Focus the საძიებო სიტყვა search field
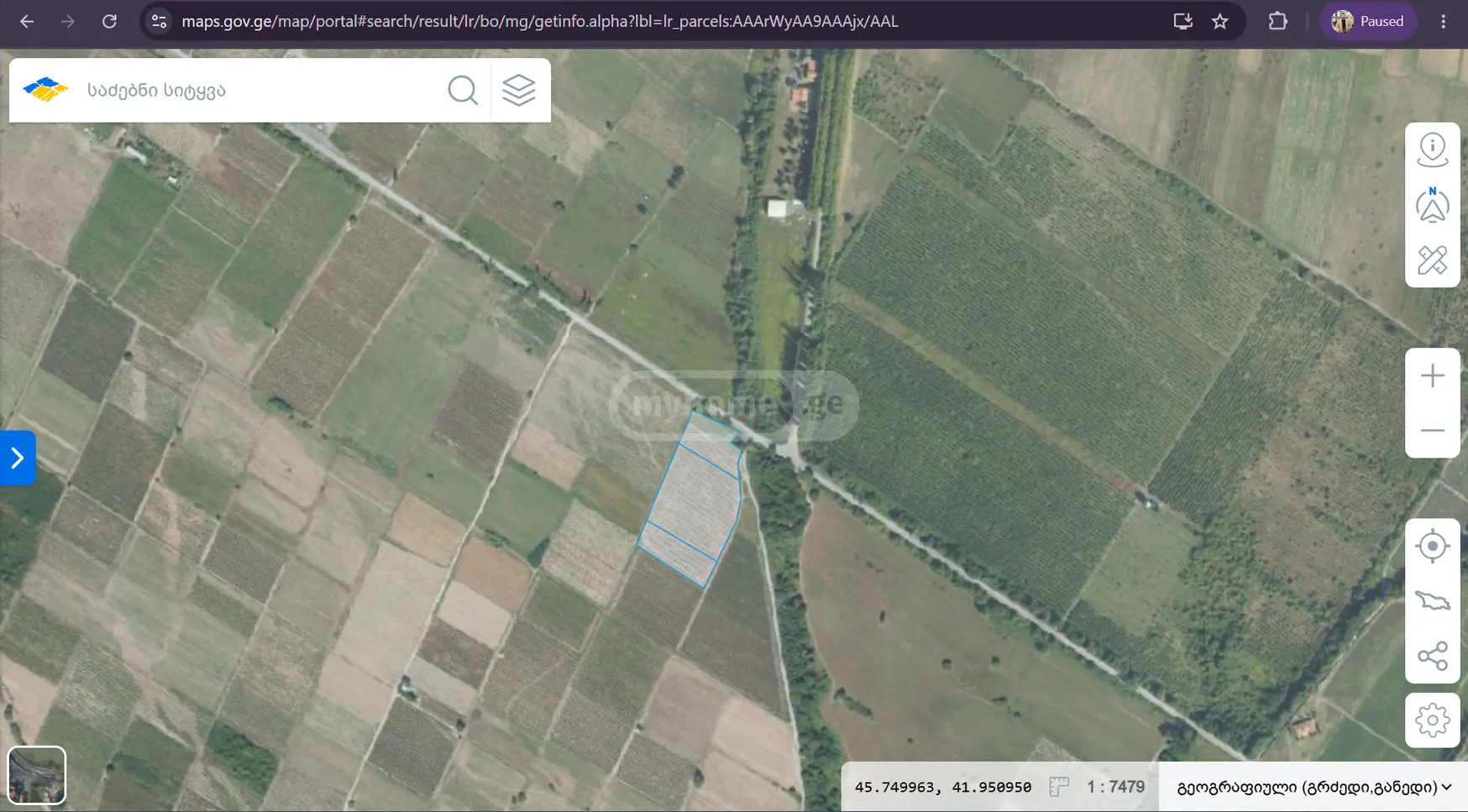 [260, 90]
